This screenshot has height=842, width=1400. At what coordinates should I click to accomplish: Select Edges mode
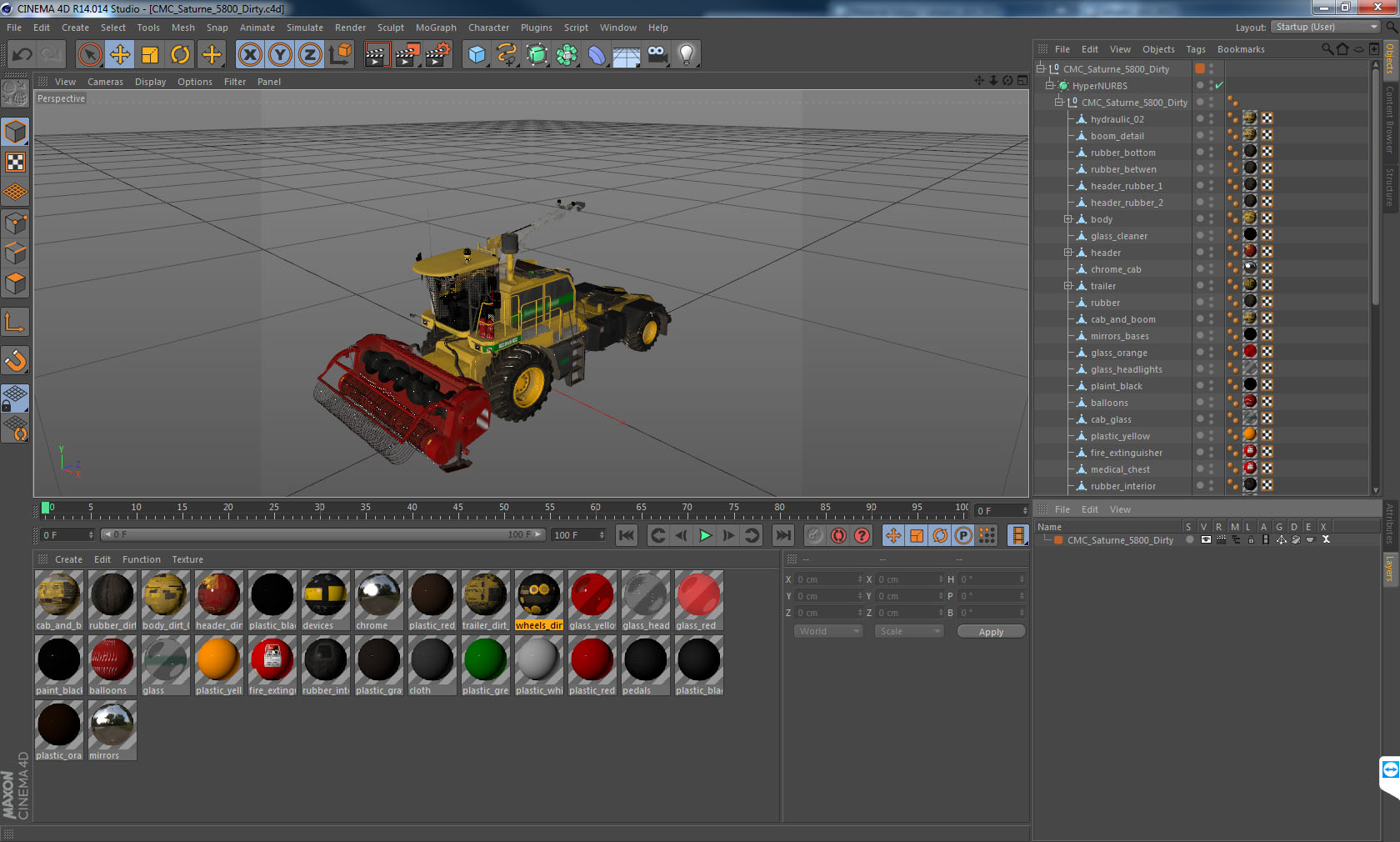[15, 253]
